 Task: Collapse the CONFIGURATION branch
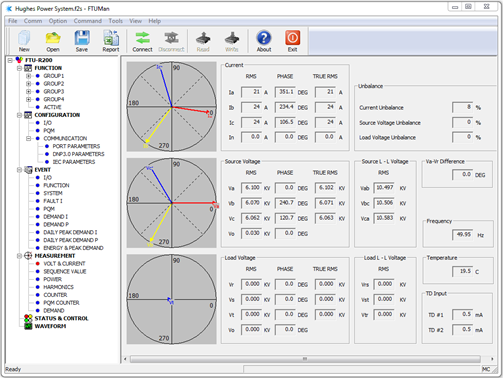coord(19,115)
